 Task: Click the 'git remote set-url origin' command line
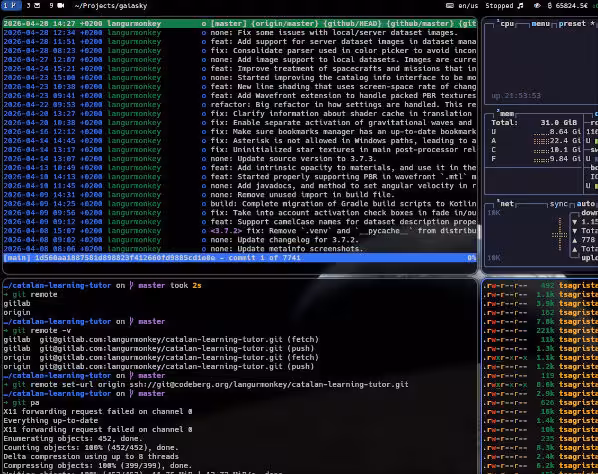[x=206, y=384]
